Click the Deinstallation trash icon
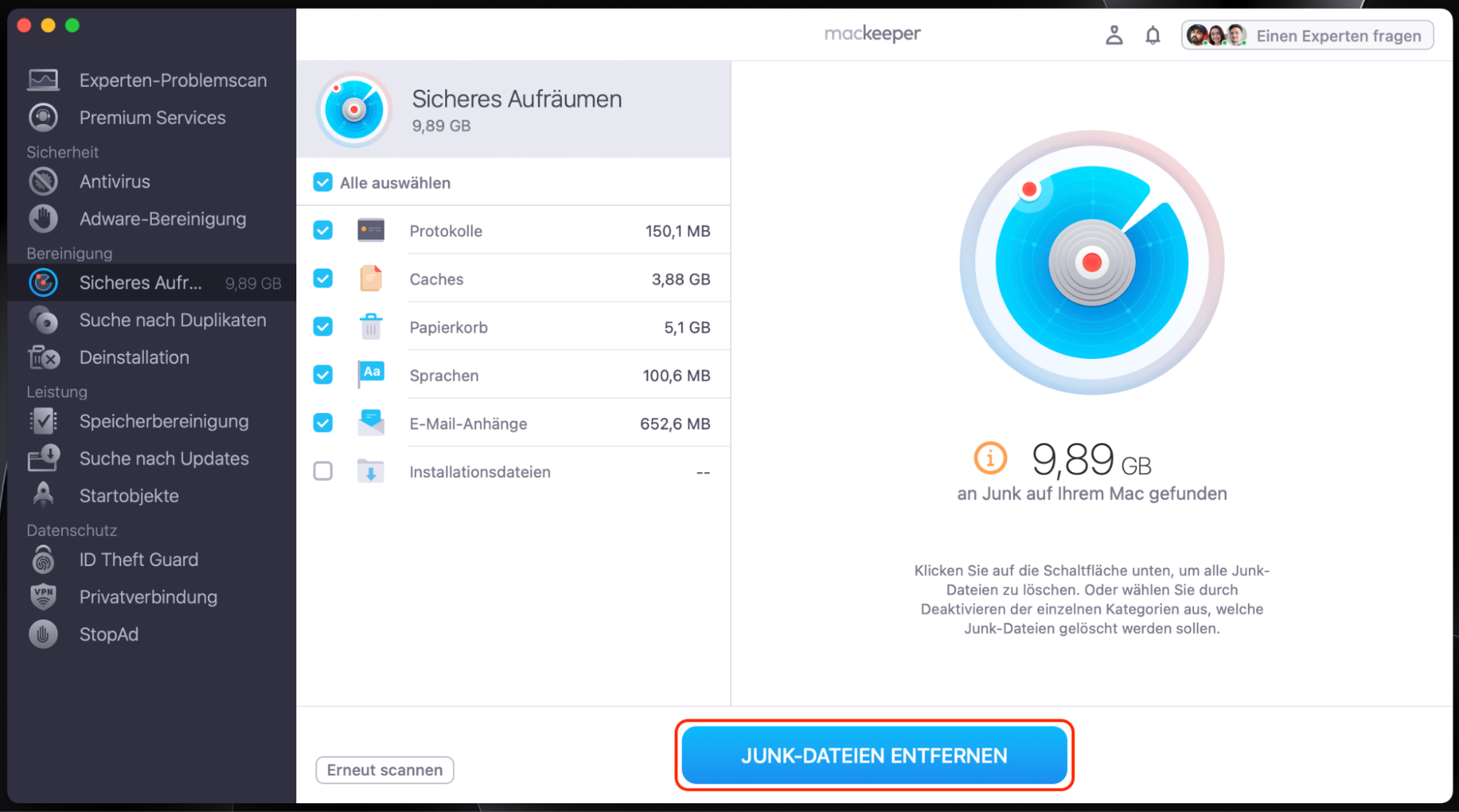This screenshot has width=1459, height=812. coord(43,357)
